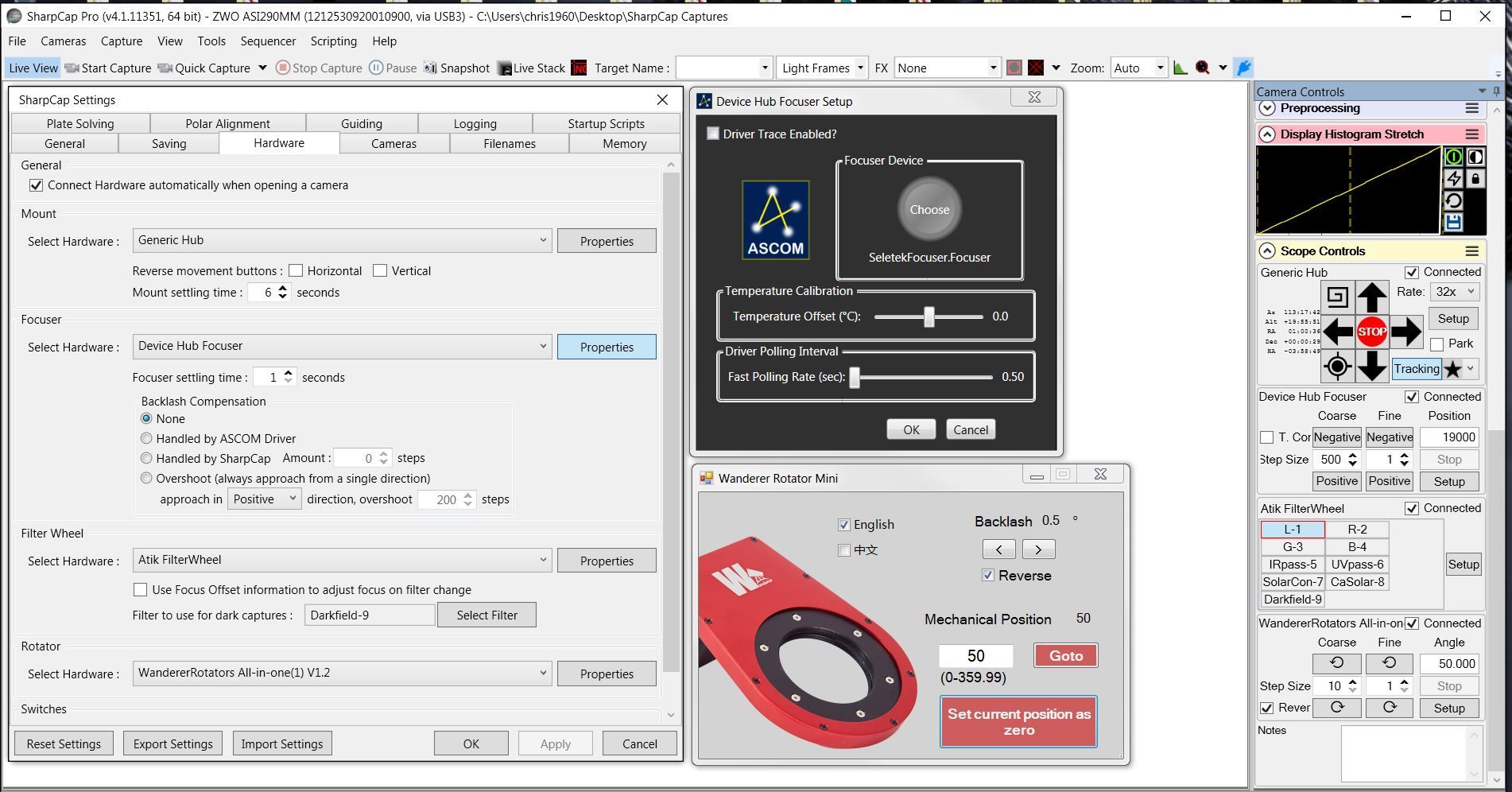Screen dimensions: 1512x792
Task: Open the Rotator hardware dropdown
Action: (342, 674)
